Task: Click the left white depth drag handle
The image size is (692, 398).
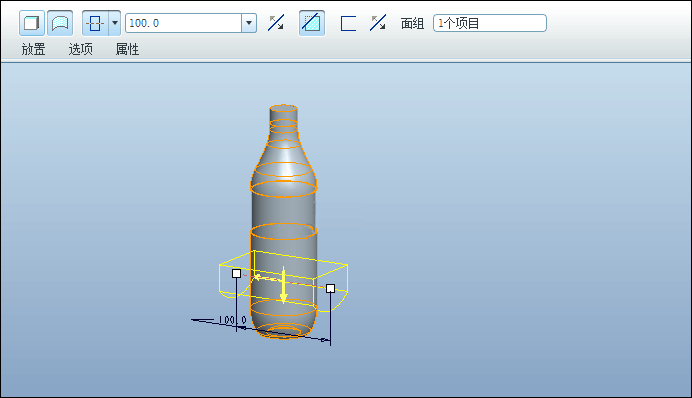Action: coord(237,274)
